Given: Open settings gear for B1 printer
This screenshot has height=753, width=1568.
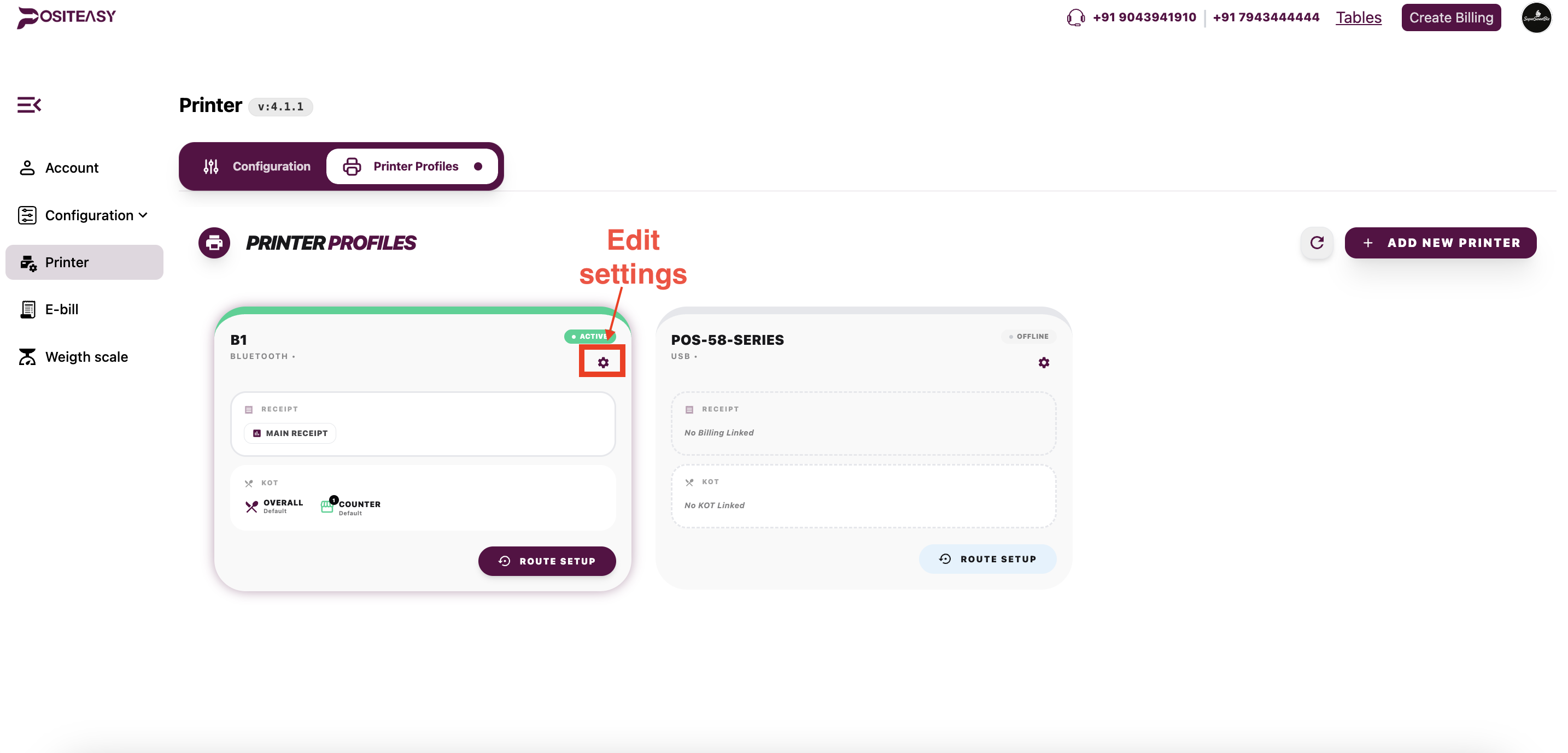Looking at the screenshot, I should click(x=602, y=362).
